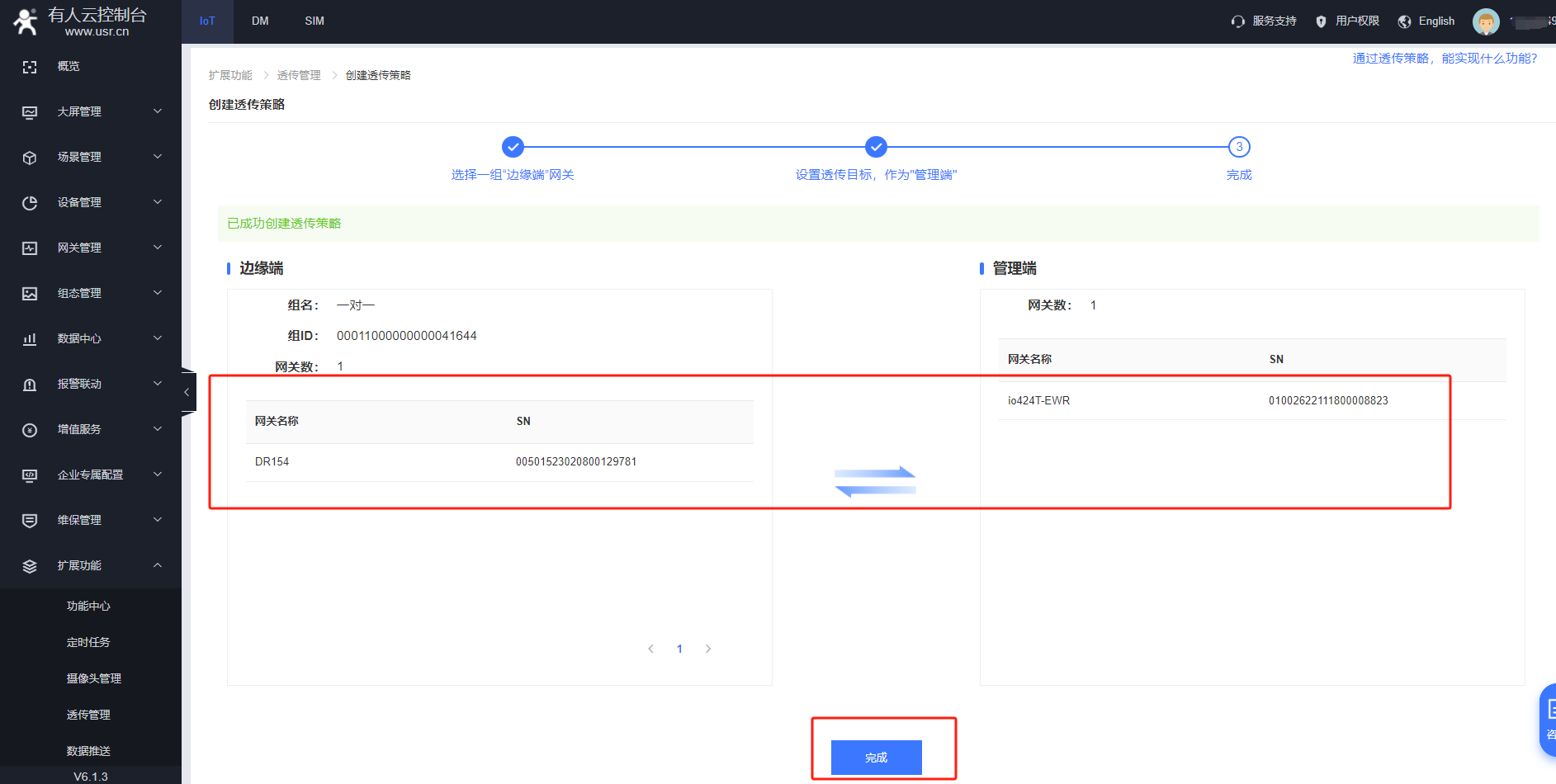Click the 扩展功能 layers icon
Screen dimensions: 1556x784
[30, 566]
